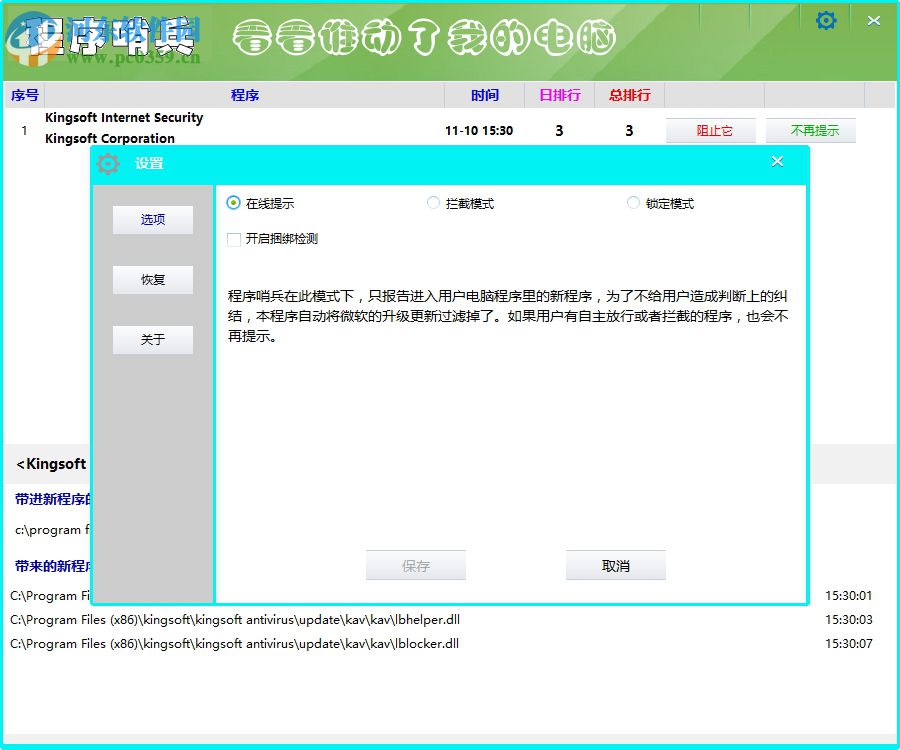Enable the 开启捆绑检测 bundle detection checkbox
This screenshot has height=750, width=900.
point(232,239)
